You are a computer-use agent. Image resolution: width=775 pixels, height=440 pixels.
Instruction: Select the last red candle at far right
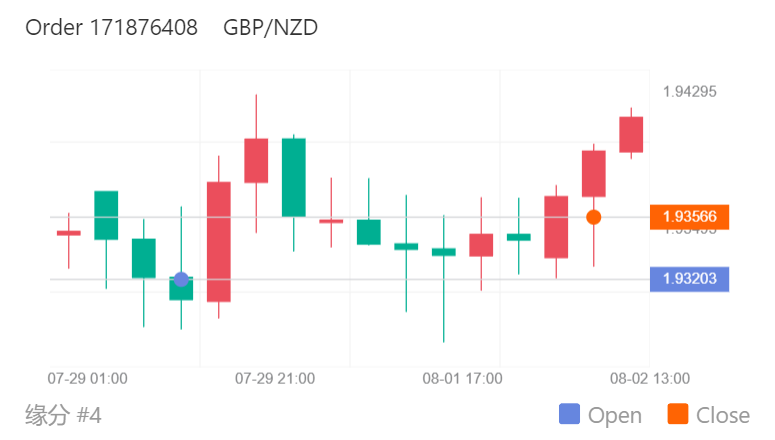(631, 134)
